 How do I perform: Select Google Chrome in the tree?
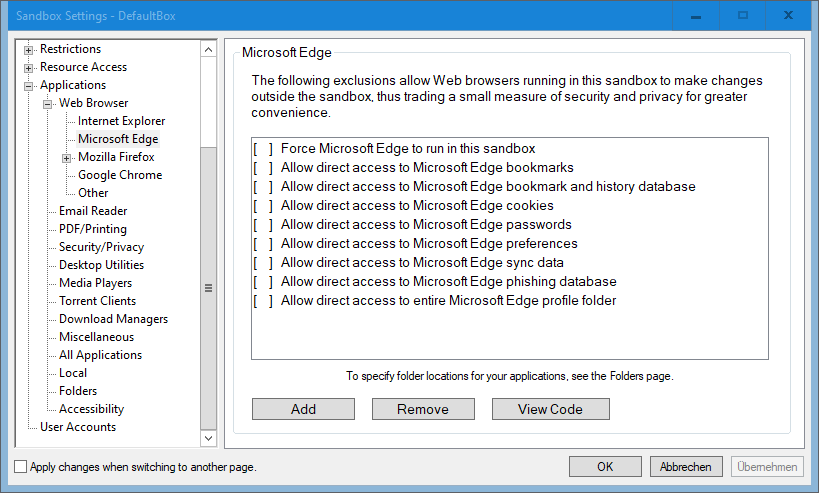point(120,175)
